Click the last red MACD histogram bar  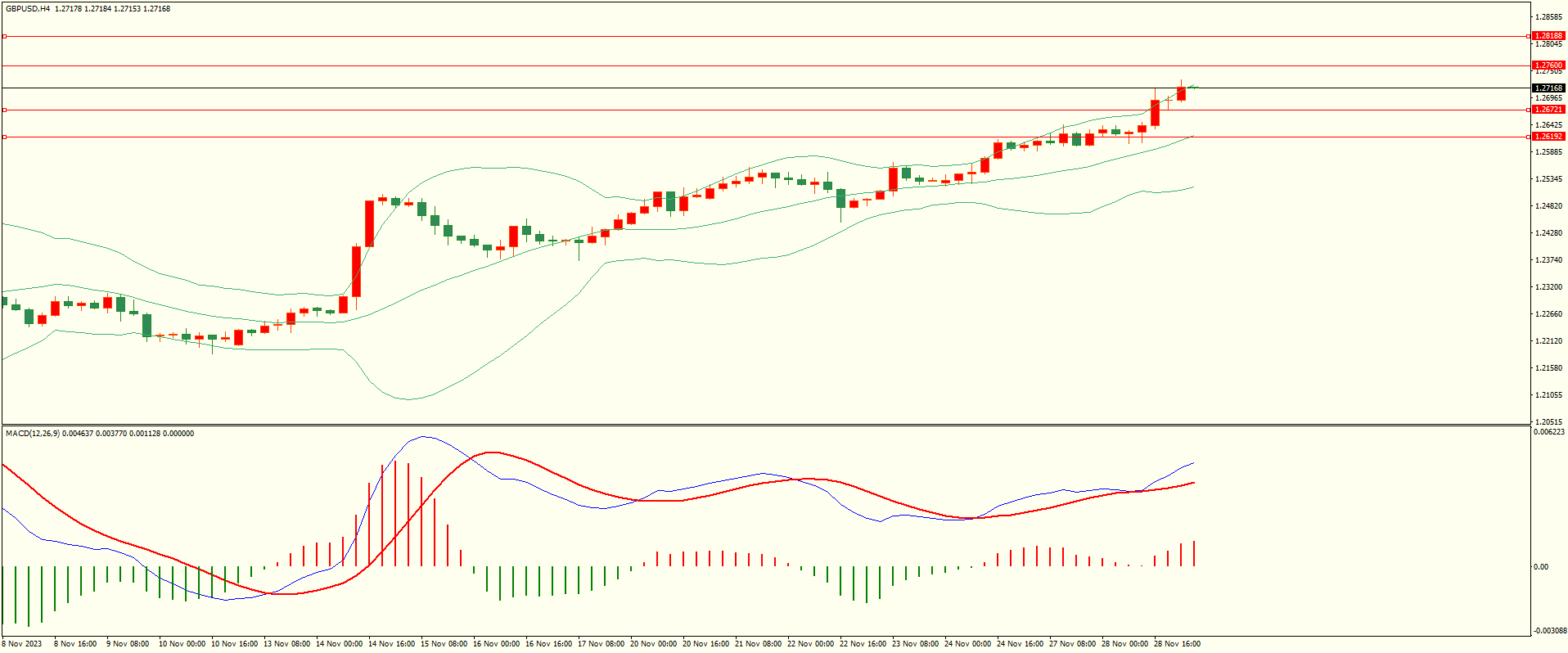point(1194,554)
